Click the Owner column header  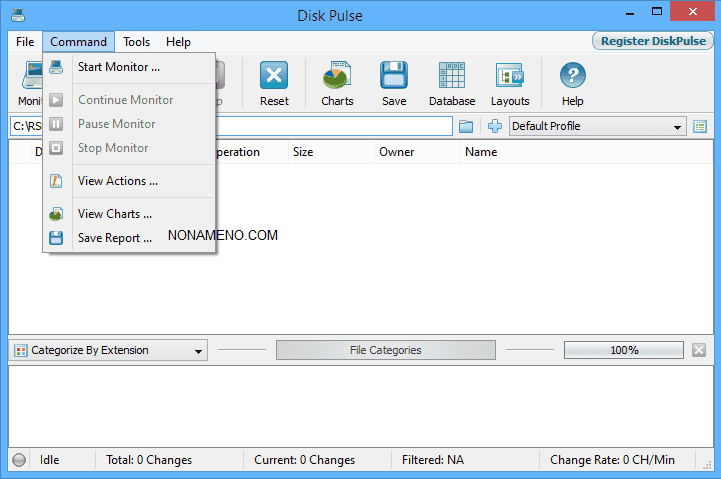click(x=397, y=152)
